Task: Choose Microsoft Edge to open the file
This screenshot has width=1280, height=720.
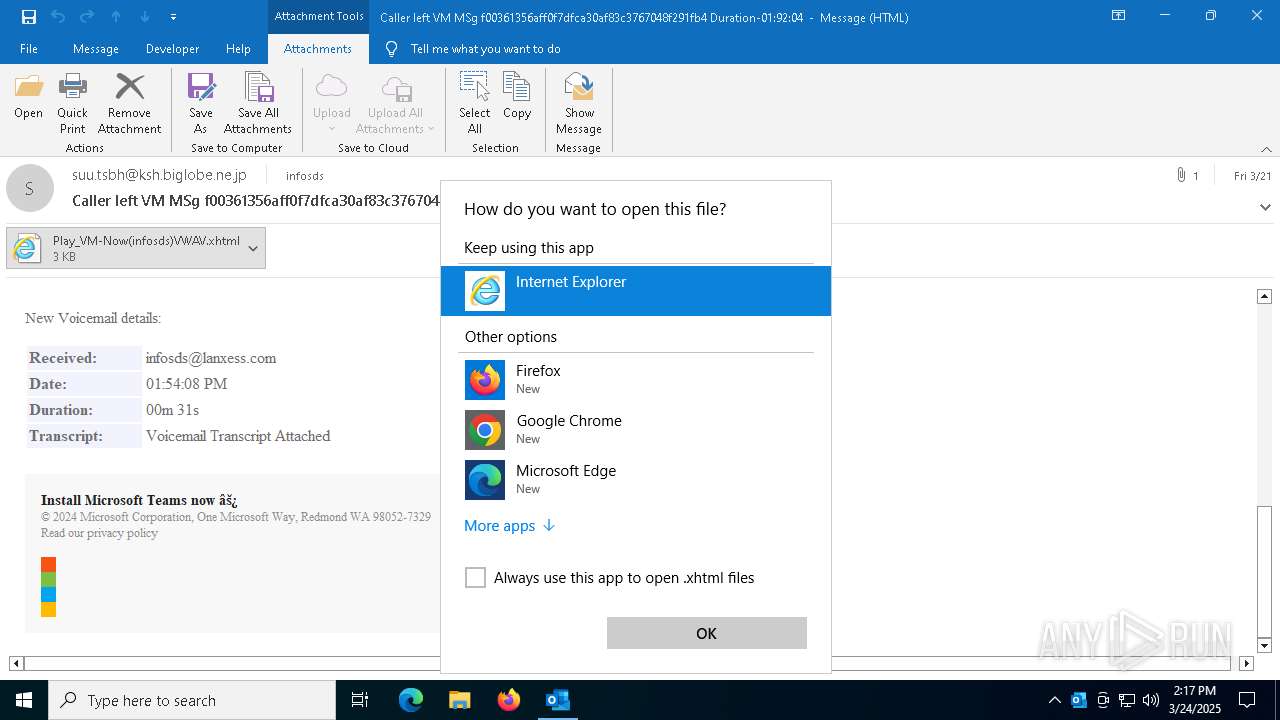Action: [x=636, y=480]
